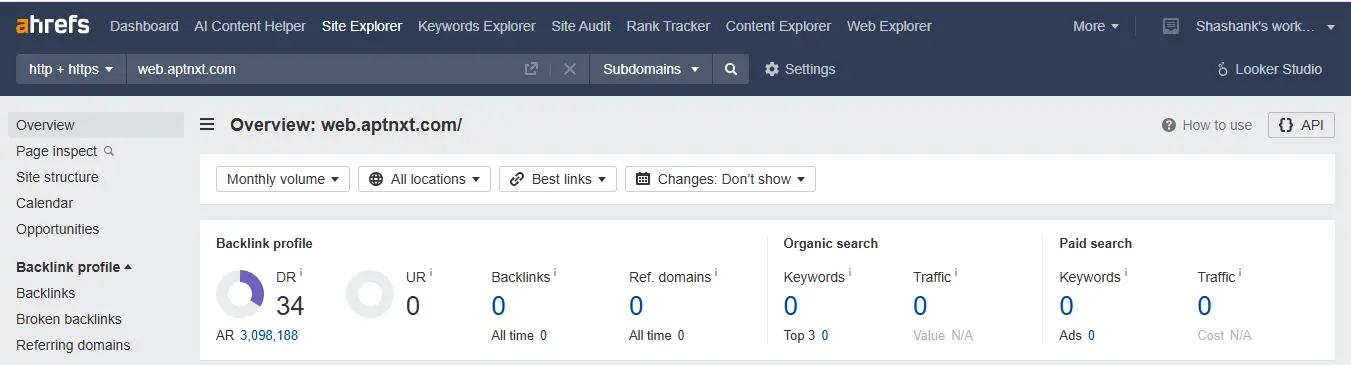Click the Ads value link

1091,335
